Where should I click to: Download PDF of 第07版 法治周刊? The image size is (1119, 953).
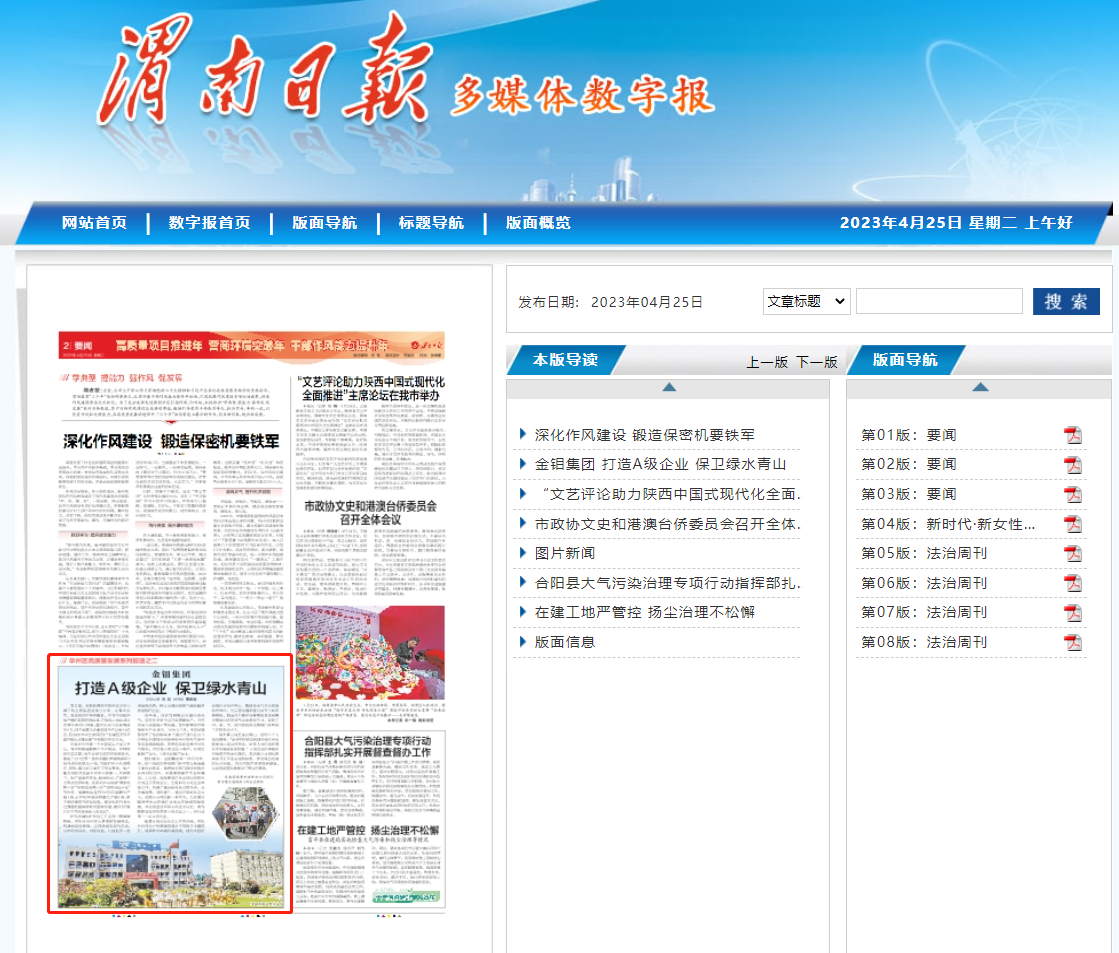click(x=1072, y=612)
